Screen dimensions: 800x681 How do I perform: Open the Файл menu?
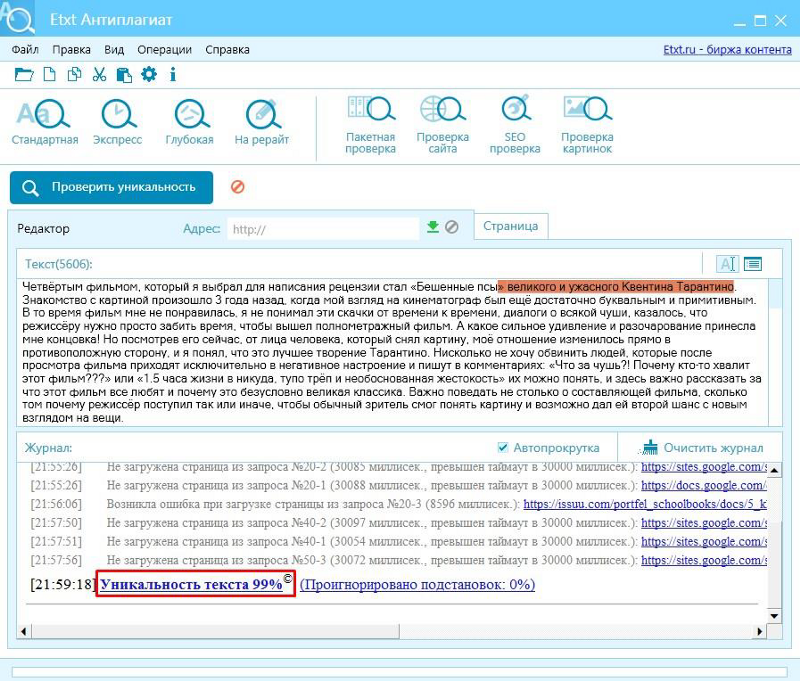click(x=25, y=50)
